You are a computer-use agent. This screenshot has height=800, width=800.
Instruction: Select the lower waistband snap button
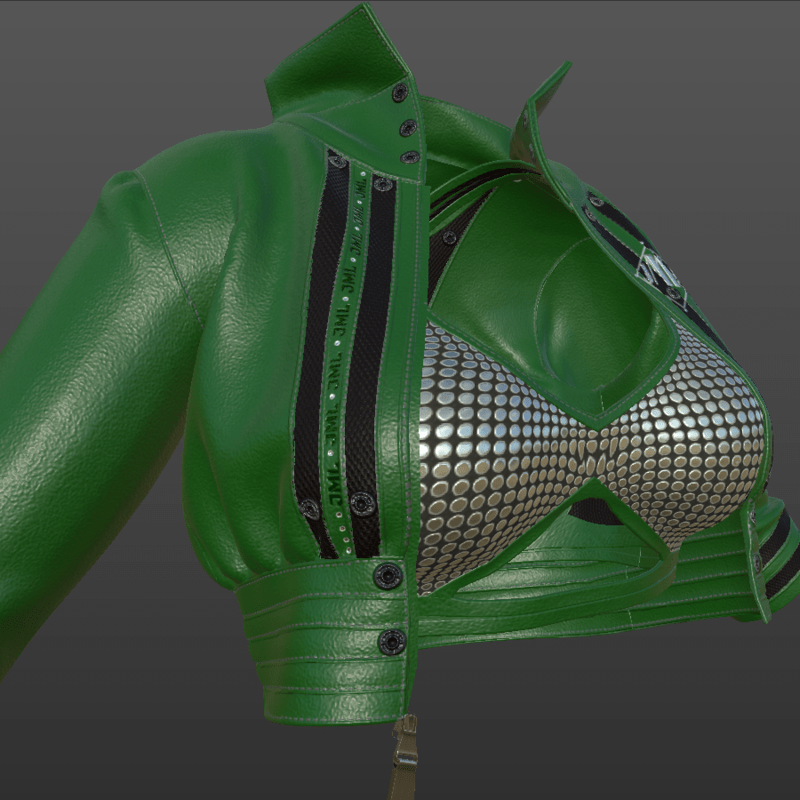tap(392, 641)
